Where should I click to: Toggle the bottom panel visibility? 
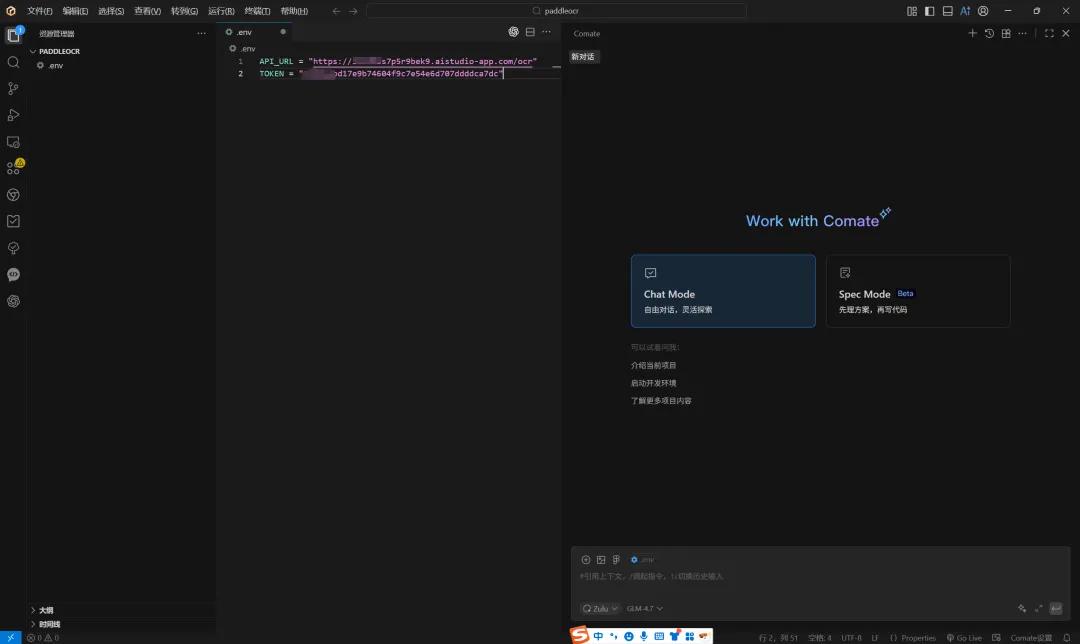click(x=948, y=11)
